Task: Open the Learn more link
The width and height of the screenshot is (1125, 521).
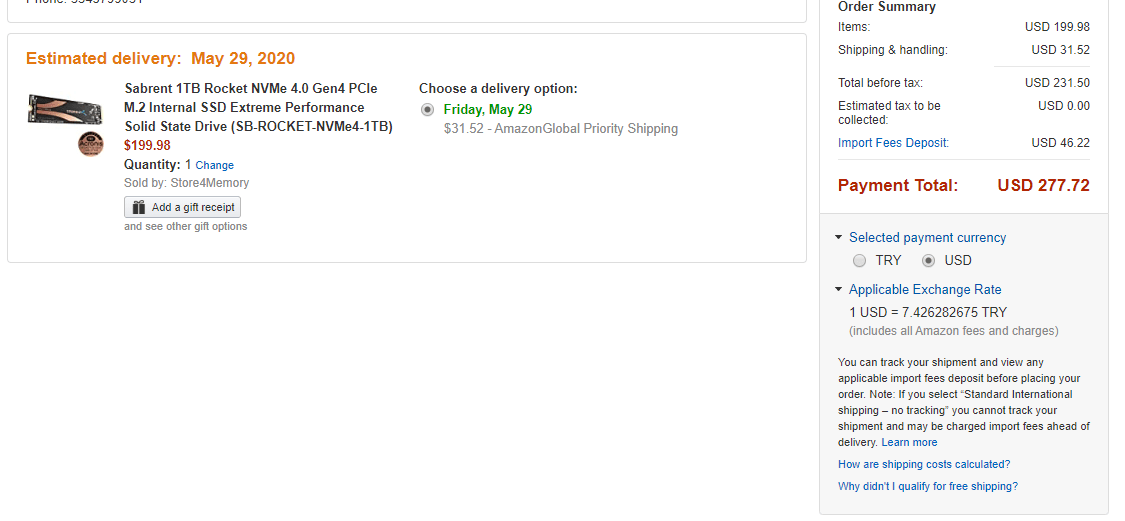Action: point(909,442)
